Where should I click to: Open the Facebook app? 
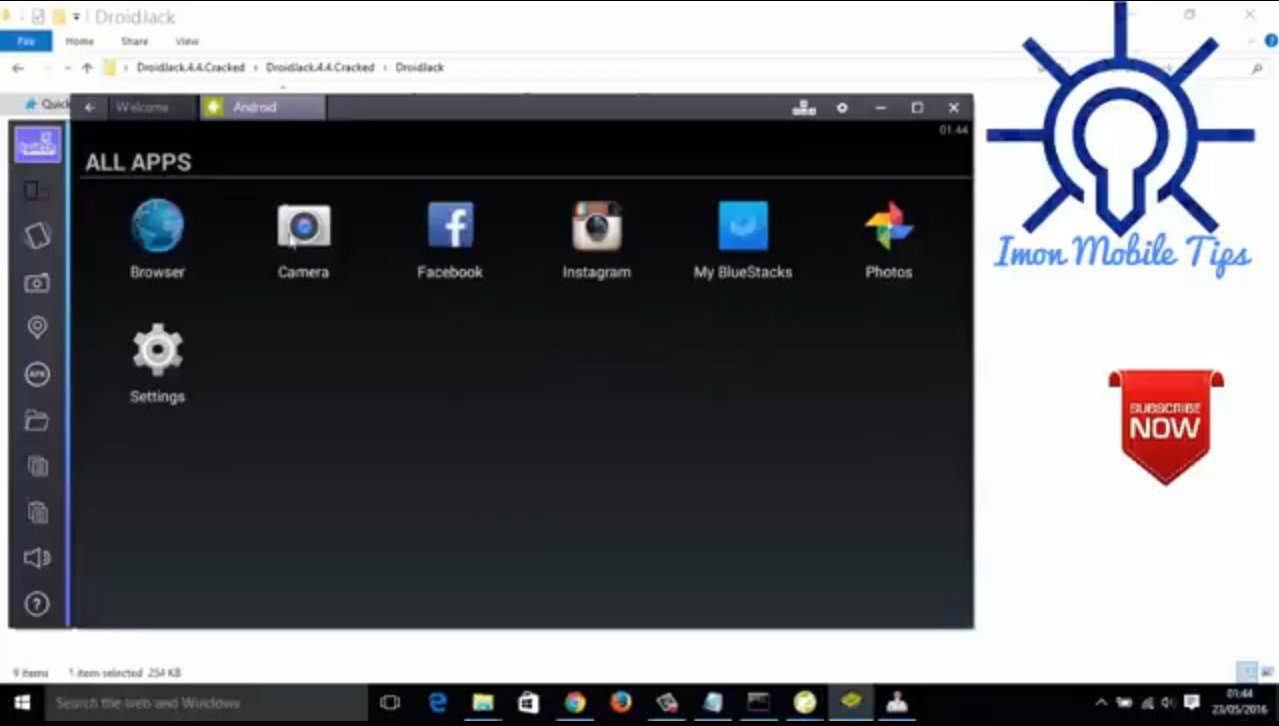click(x=450, y=226)
